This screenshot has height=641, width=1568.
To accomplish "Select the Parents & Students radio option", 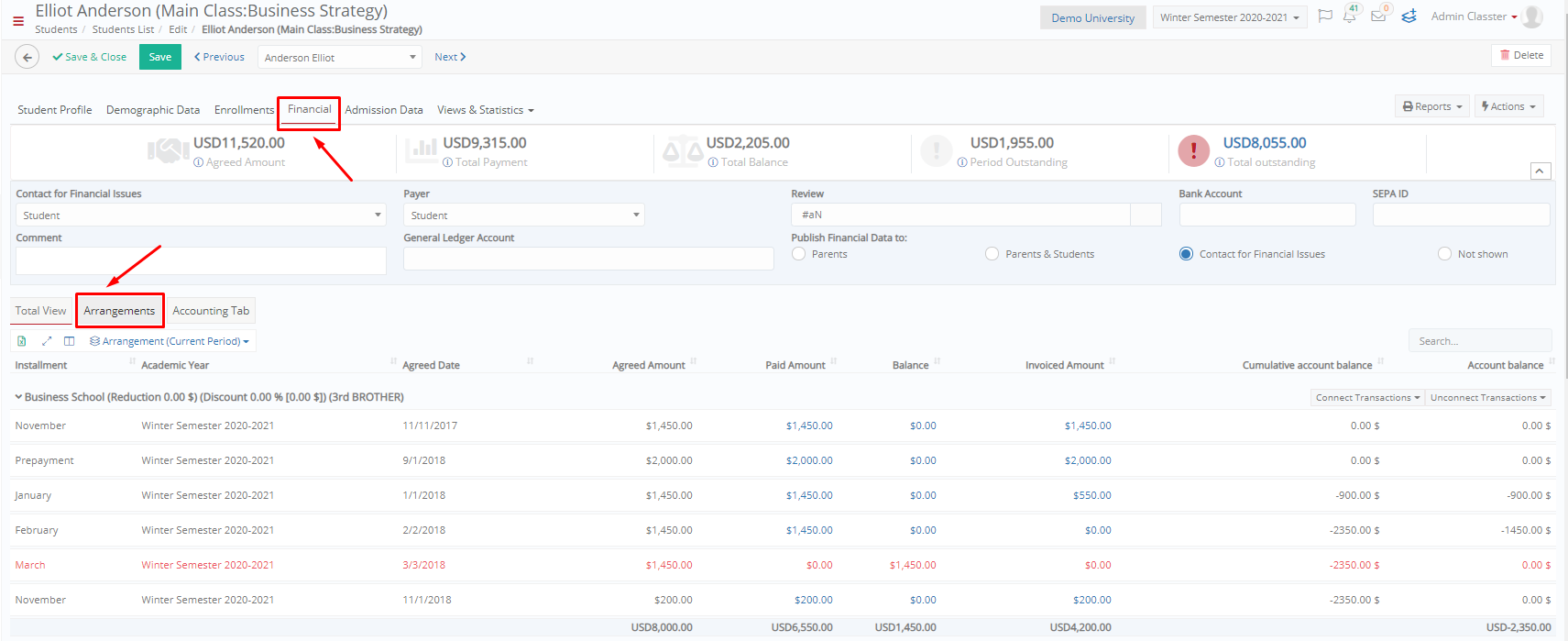I will coord(992,254).
